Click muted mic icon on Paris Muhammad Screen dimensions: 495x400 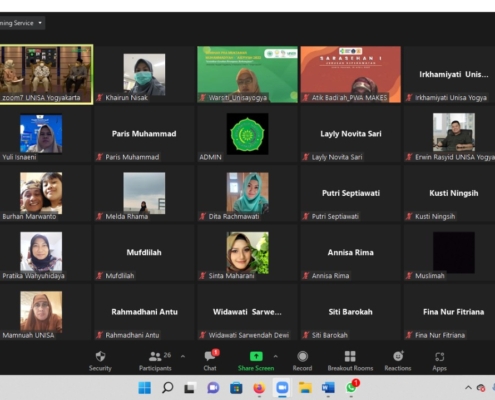[x=99, y=157]
